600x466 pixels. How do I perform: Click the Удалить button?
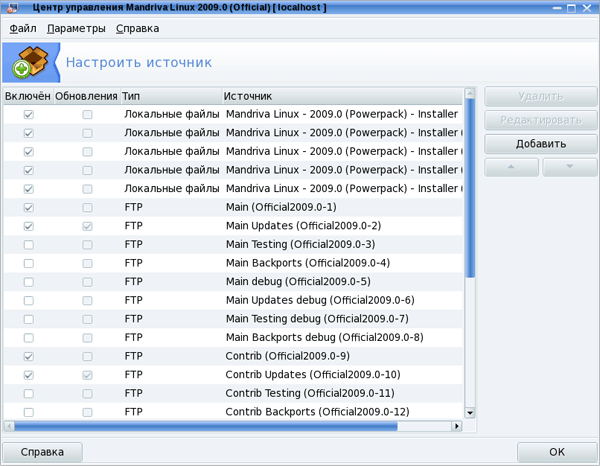click(540, 96)
